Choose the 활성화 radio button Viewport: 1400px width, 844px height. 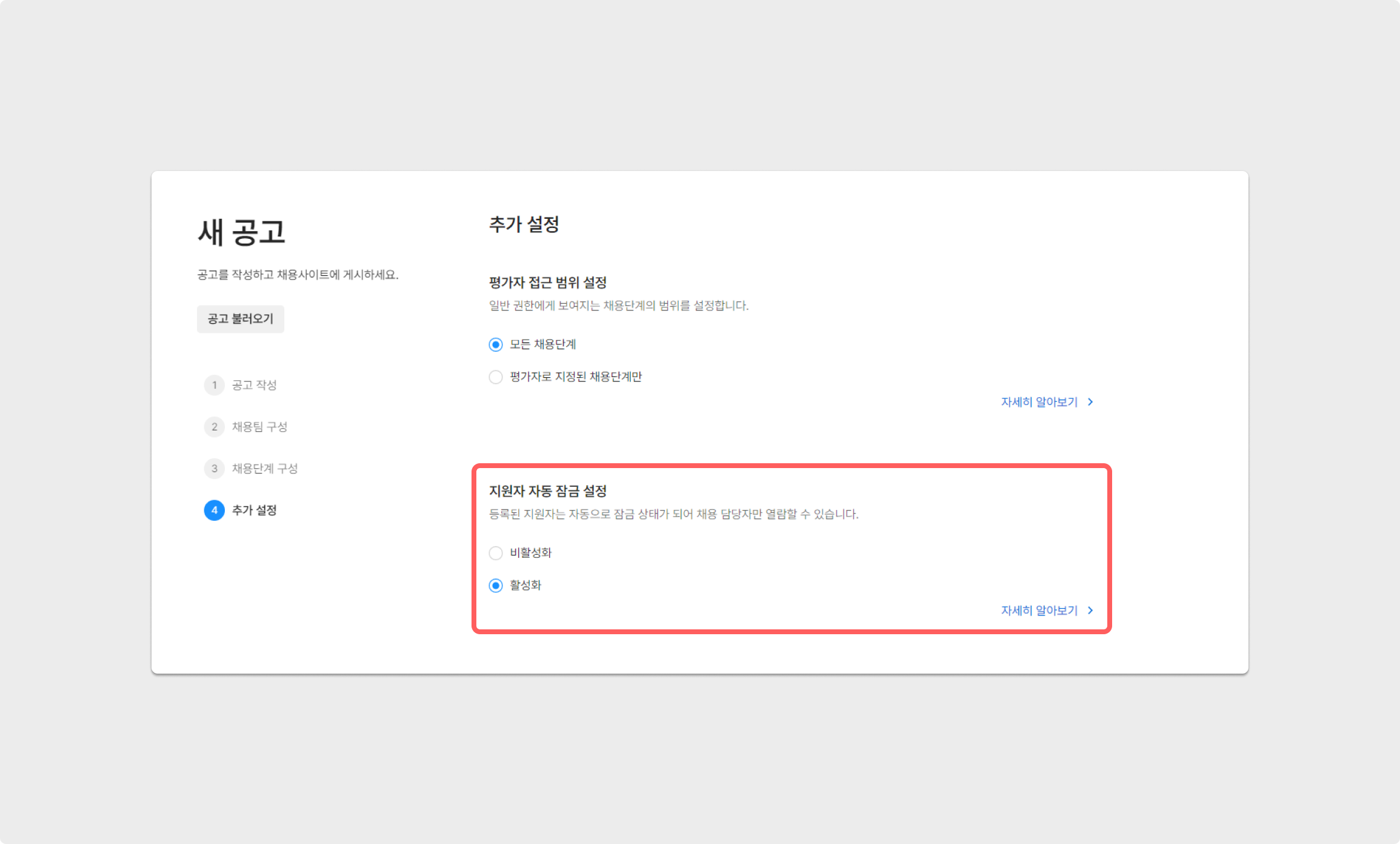point(496,586)
